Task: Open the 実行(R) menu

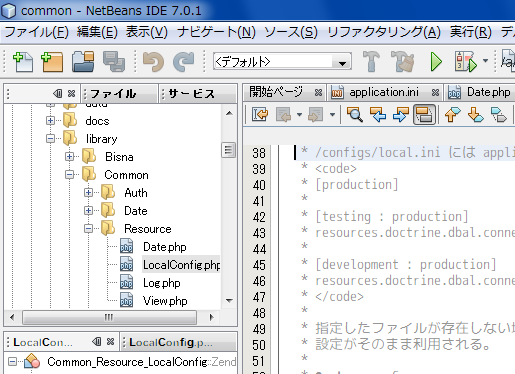Action: coord(471,32)
